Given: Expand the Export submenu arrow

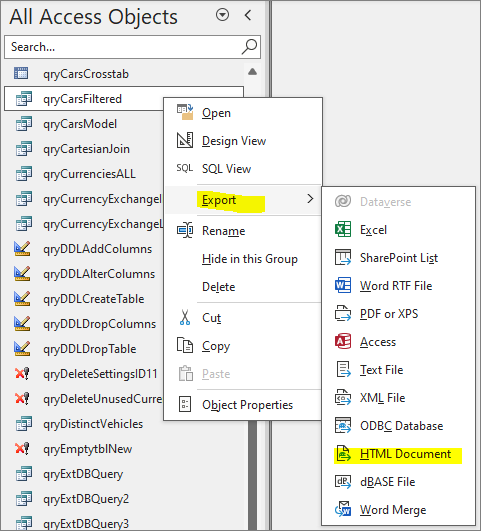Looking at the screenshot, I should pos(310,199).
